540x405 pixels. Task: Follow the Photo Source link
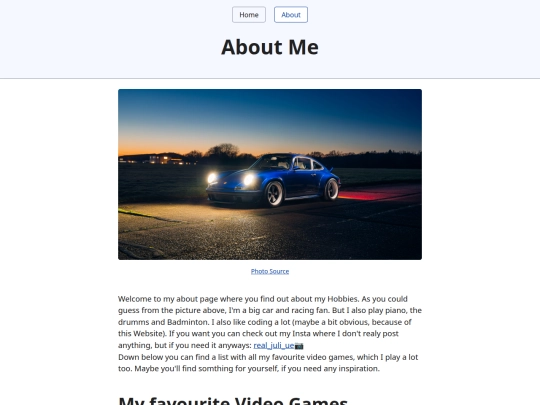click(x=270, y=271)
